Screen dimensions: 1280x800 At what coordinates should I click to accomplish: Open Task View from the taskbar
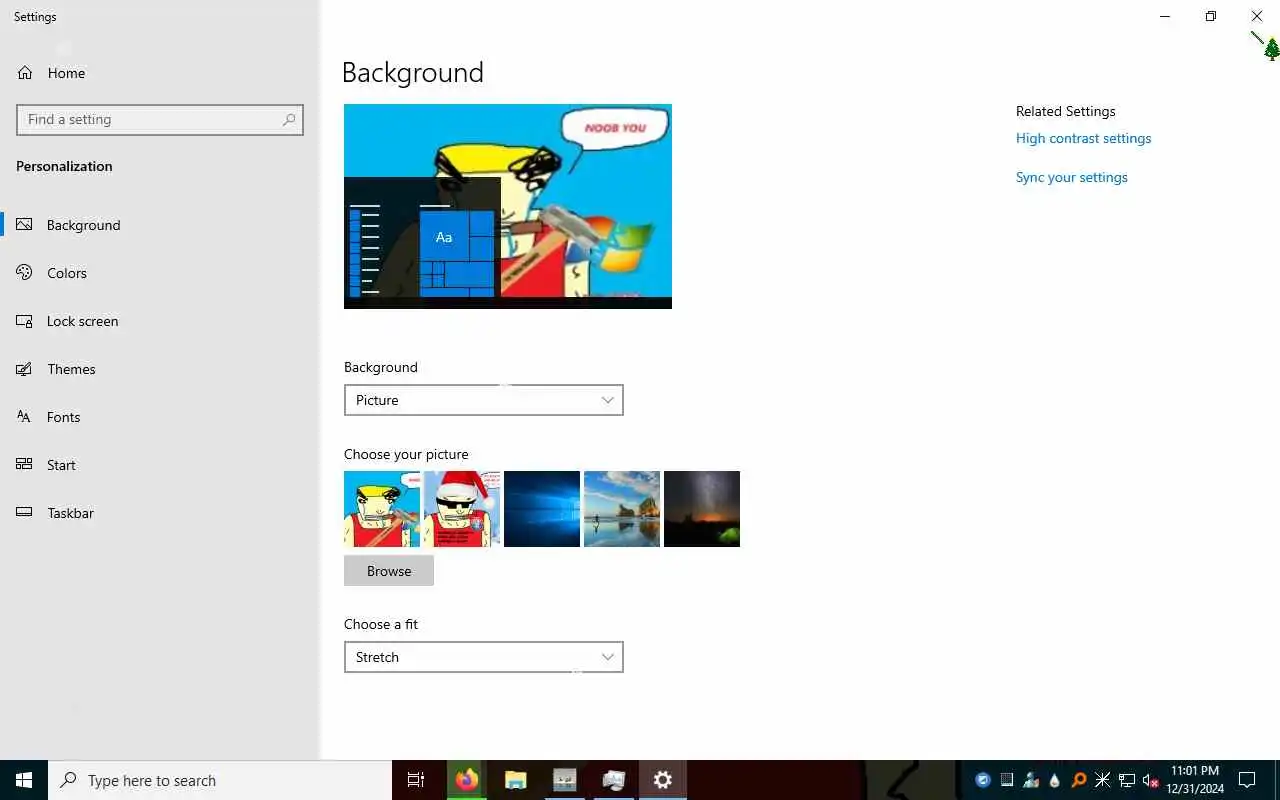point(416,780)
